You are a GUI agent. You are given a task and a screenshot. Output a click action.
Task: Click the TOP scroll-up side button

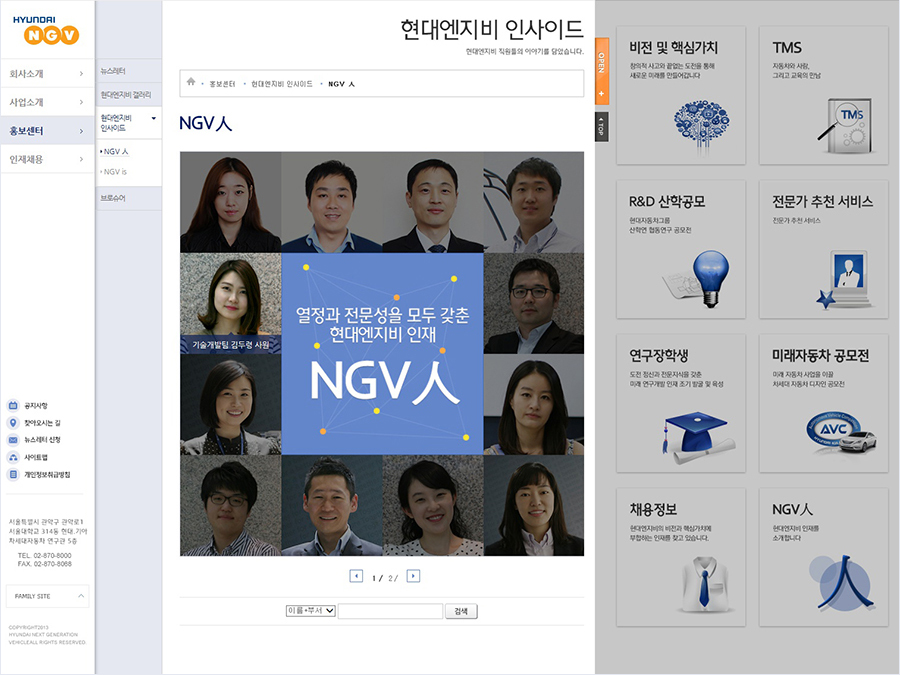point(602,127)
